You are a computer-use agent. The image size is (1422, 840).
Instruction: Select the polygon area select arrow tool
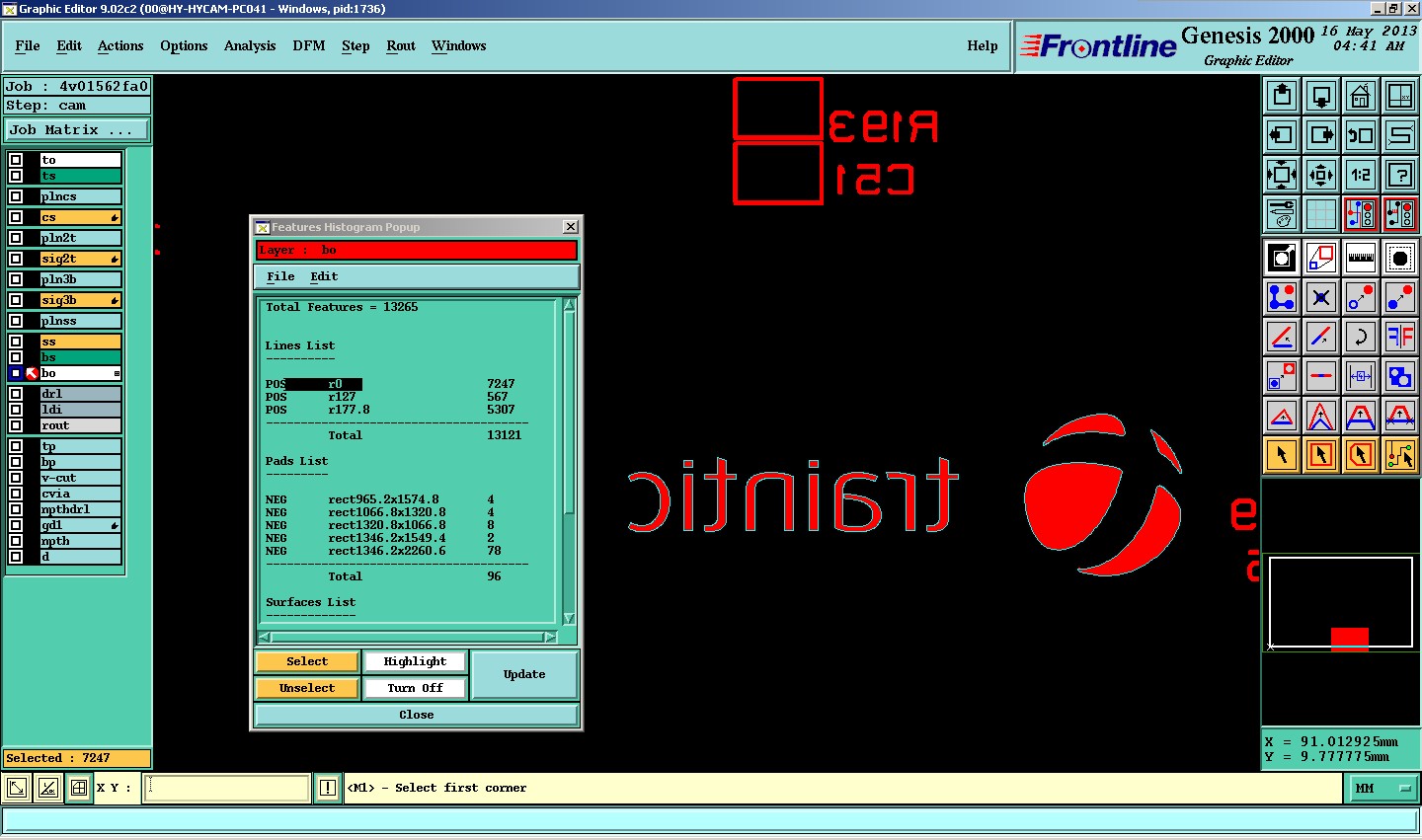click(x=1361, y=455)
